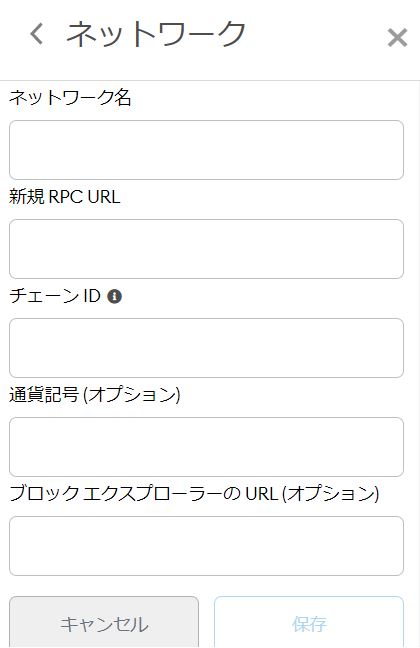Select the チェーン ID input box
The image size is (420, 648).
coord(206,348)
